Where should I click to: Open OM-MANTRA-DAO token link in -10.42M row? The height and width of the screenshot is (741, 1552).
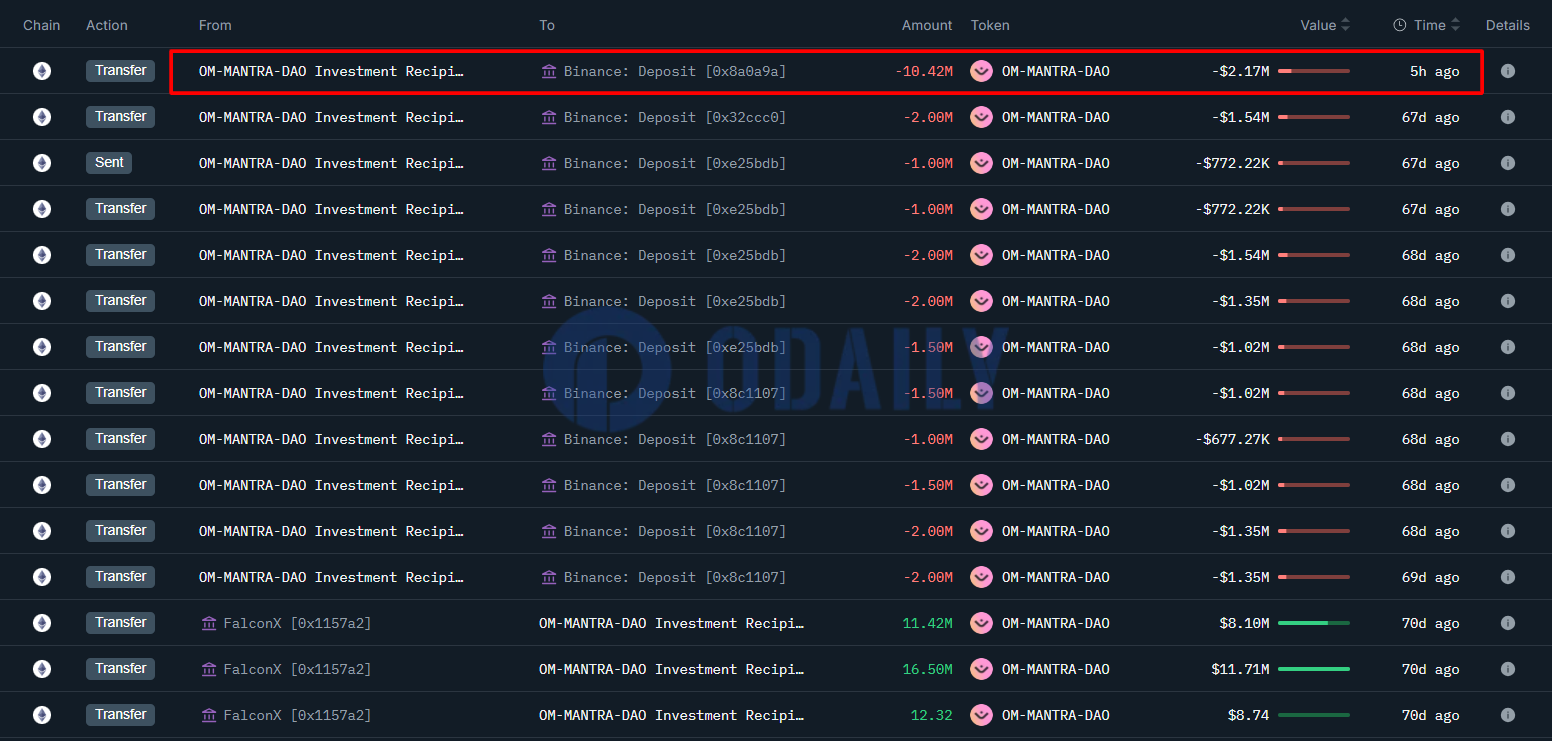[x=1055, y=71]
